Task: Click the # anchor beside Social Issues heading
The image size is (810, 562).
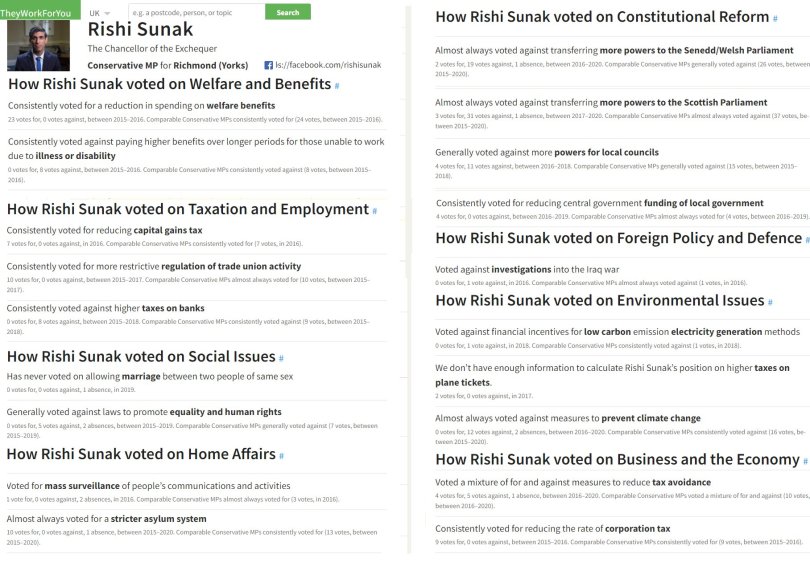Action: coord(282,358)
